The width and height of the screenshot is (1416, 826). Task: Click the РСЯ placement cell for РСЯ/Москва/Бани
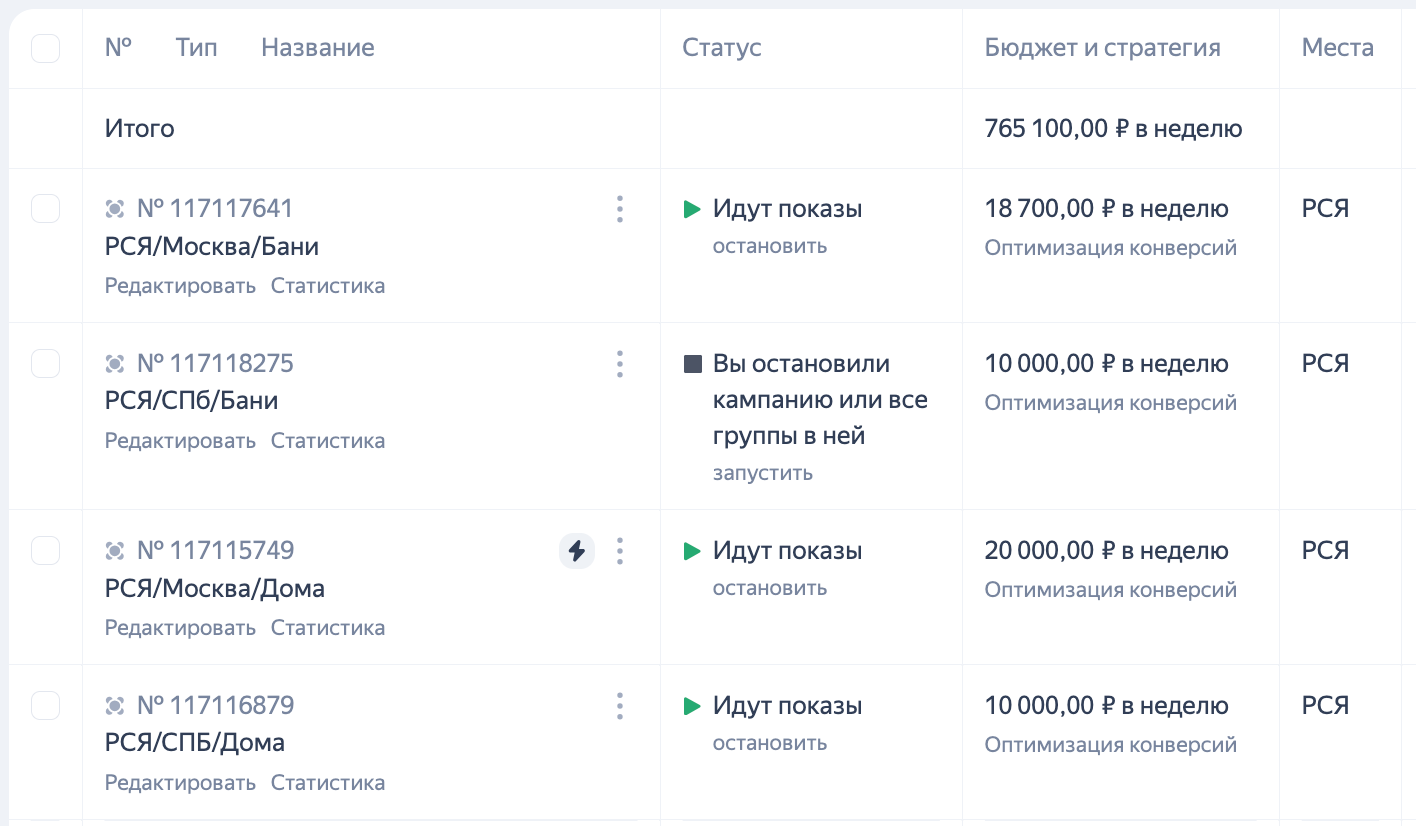point(1326,209)
